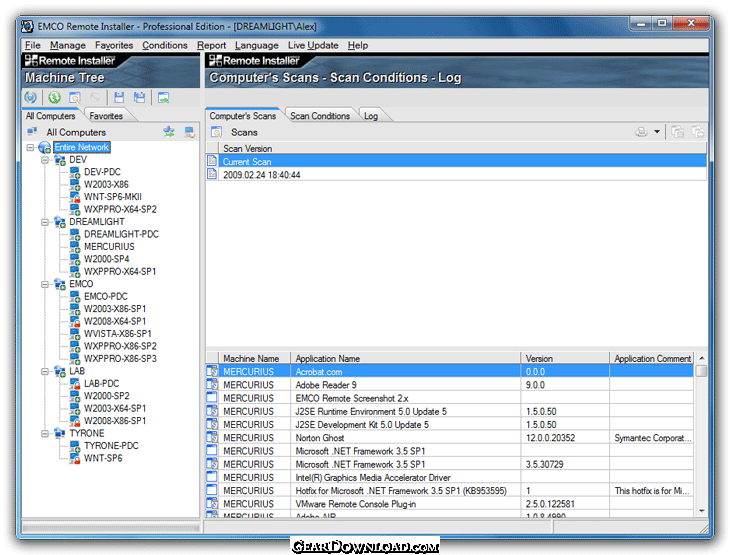Click the last copy-pages icon in Scans bar
Image resolution: width=730 pixels, height=555 pixels.
[698, 132]
